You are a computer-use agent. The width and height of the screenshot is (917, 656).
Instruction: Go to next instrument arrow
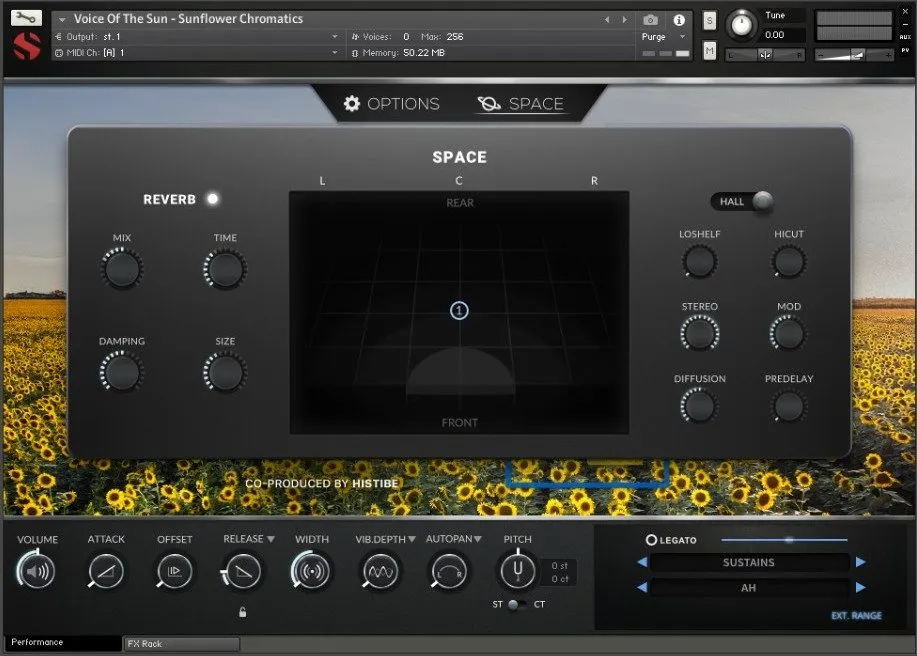pyautogui.click(x=625, y=20)
